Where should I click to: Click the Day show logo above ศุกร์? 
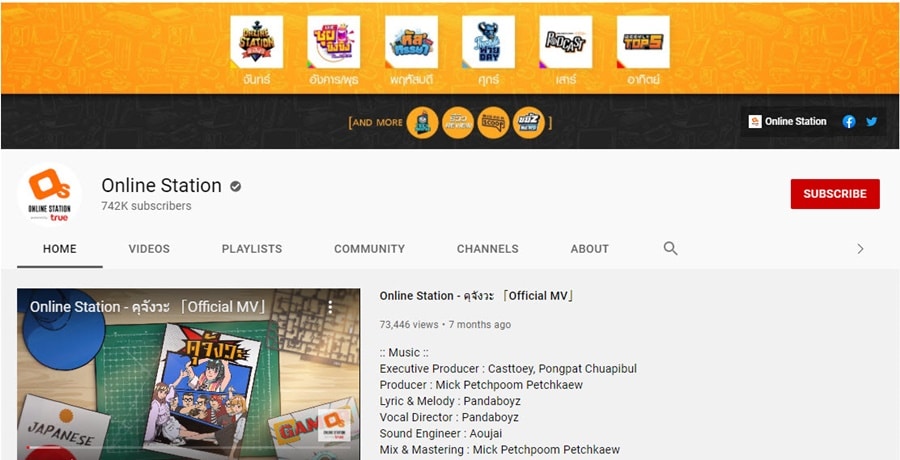(488, 42)
